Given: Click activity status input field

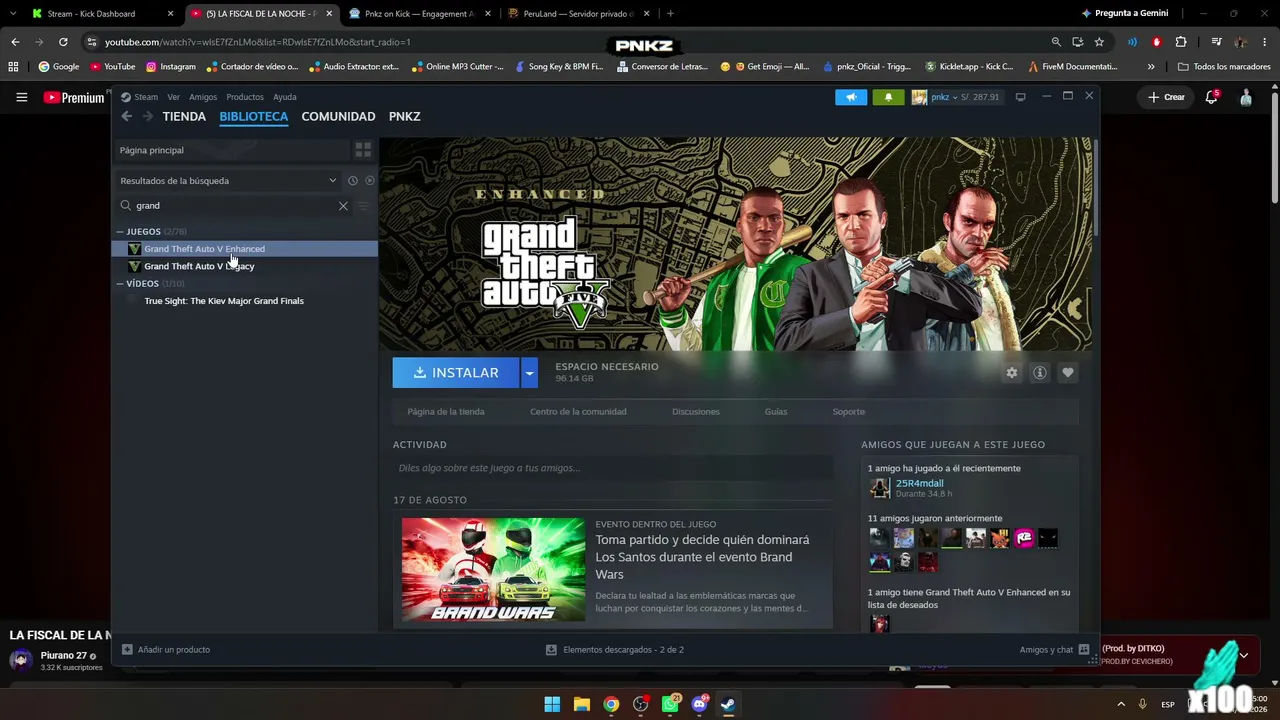Looking at the screenshot, I should [x=613, y=468].
